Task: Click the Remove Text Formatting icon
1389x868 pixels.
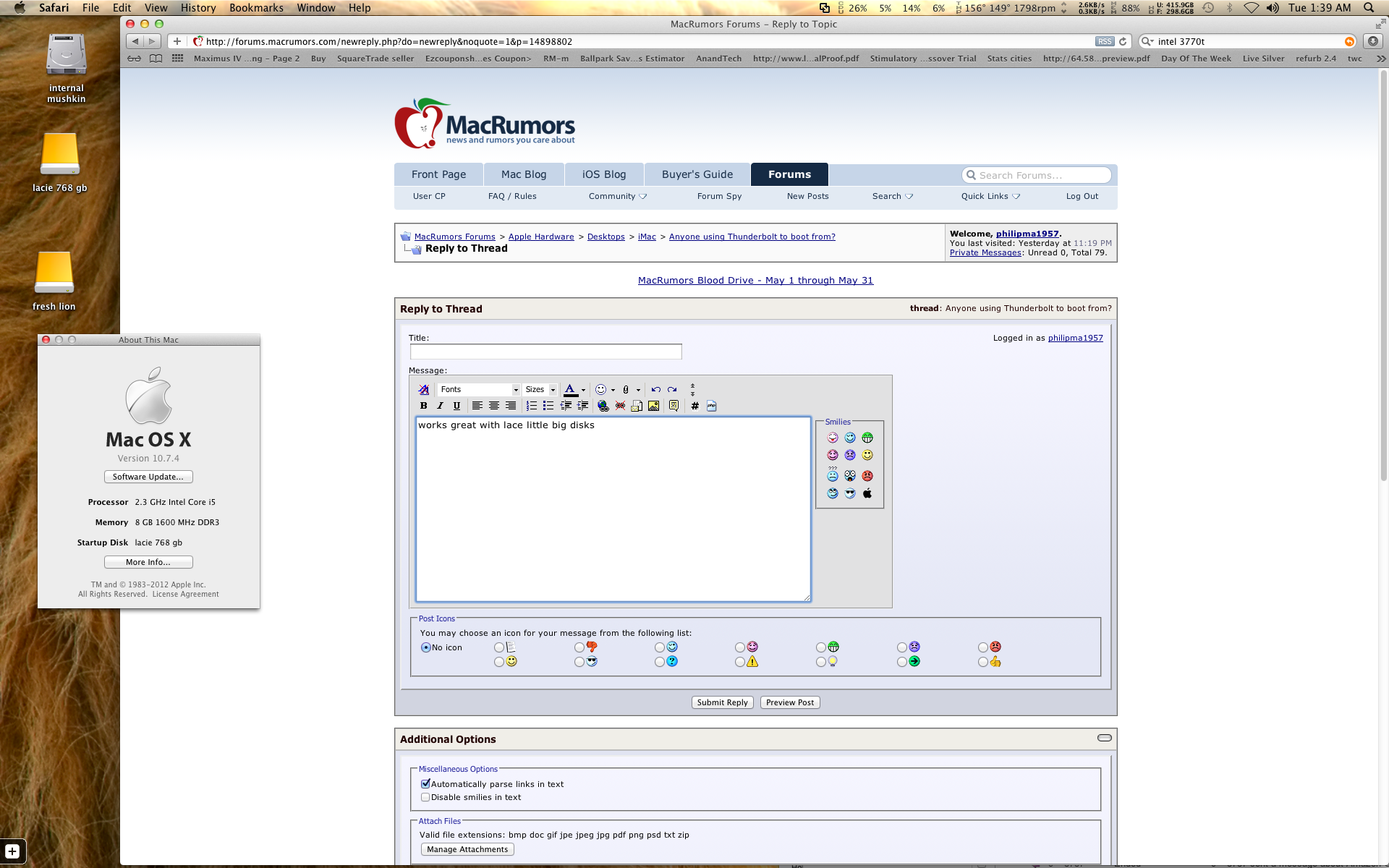Action: click(x=424, y=390)
